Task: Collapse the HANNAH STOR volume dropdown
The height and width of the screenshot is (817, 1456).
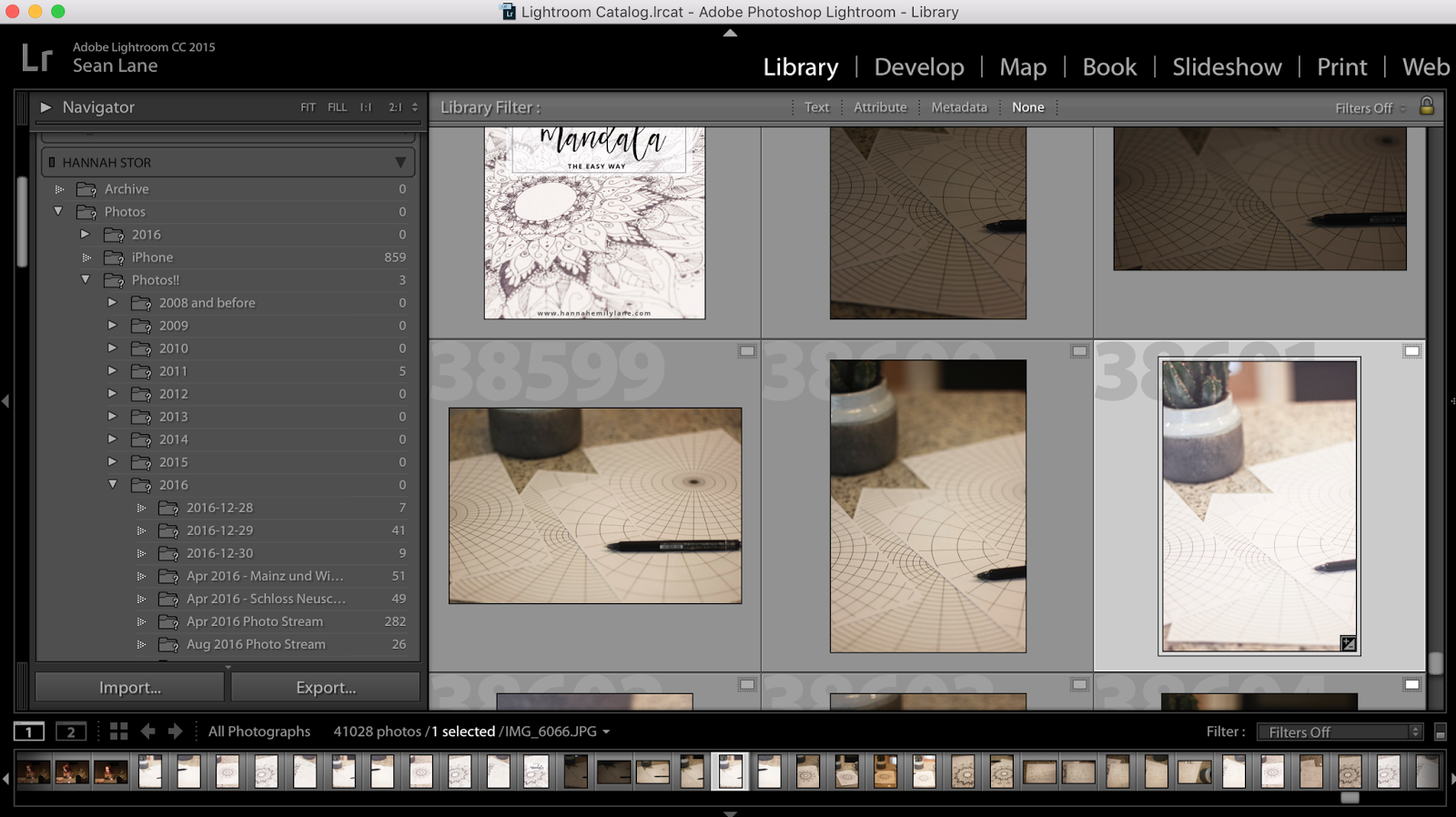Action: tap(400, 162)
